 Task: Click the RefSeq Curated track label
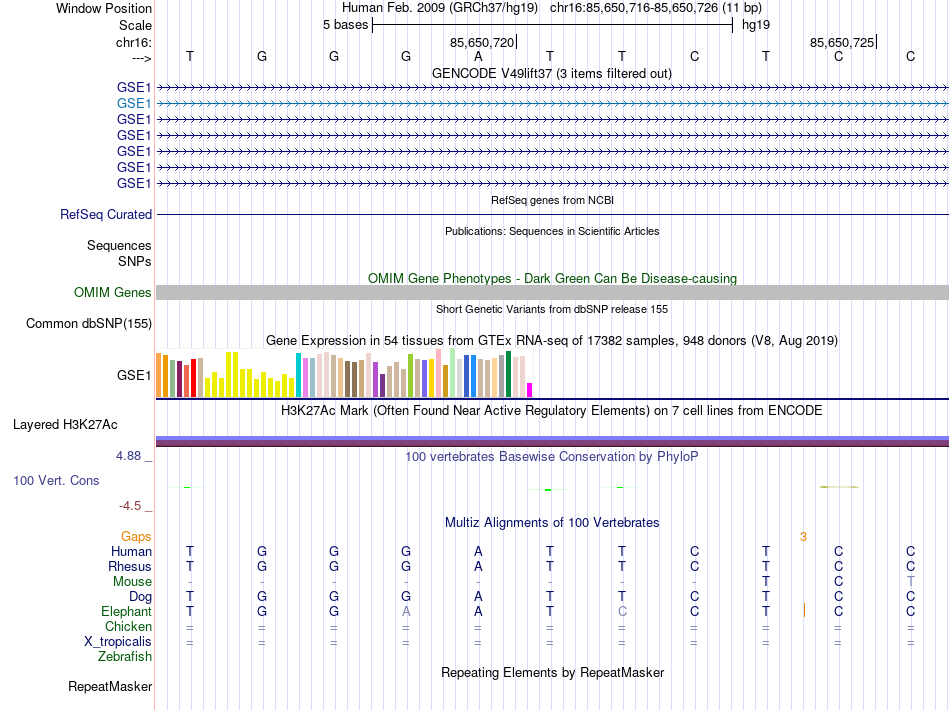pos(106,214)
